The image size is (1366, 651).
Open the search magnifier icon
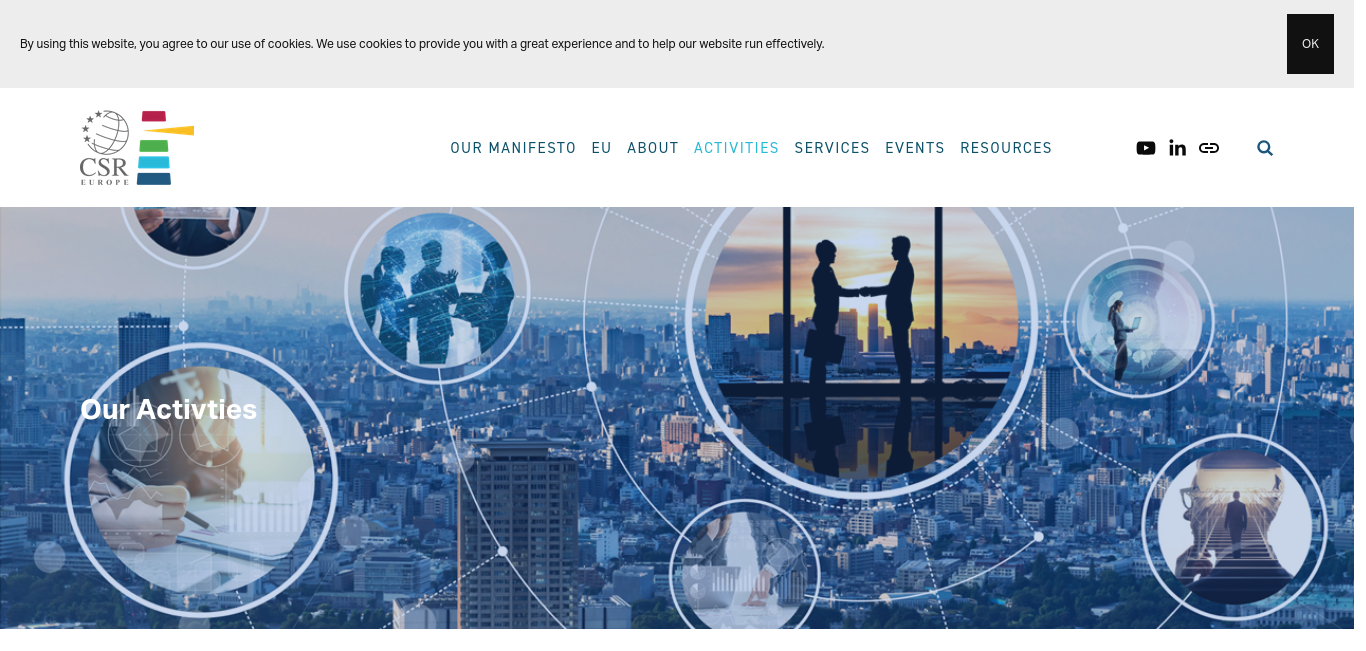pyautogui.click(x=1265, y=148)
